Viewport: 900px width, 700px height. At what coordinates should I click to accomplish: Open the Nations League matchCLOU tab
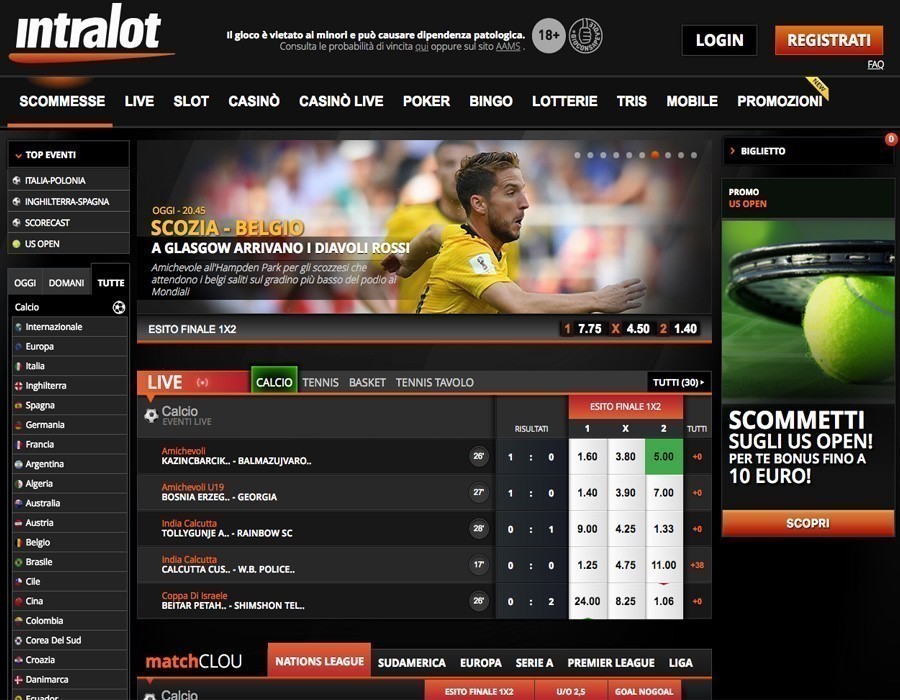(319, 661)
